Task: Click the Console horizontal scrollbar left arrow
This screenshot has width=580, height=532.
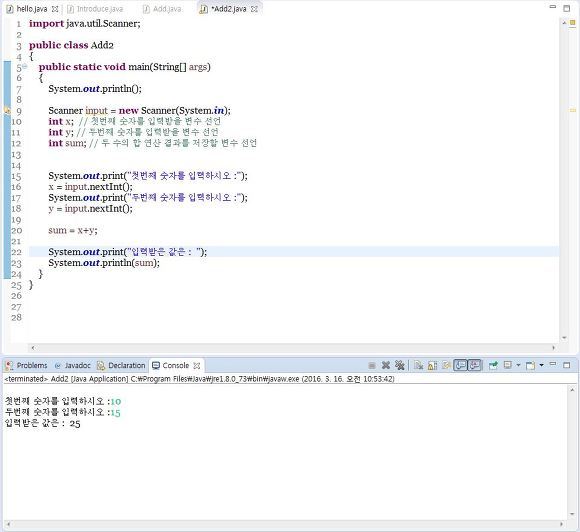Action: pos(8,524)
